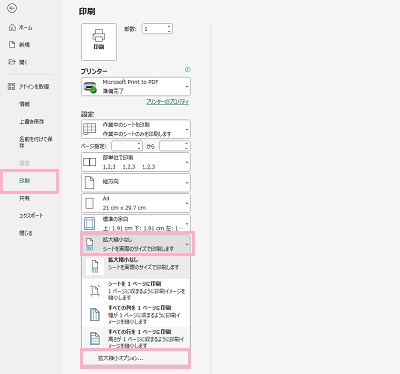Open the Microsoft Print to PDF printer dropdown

tap(136, 87)
